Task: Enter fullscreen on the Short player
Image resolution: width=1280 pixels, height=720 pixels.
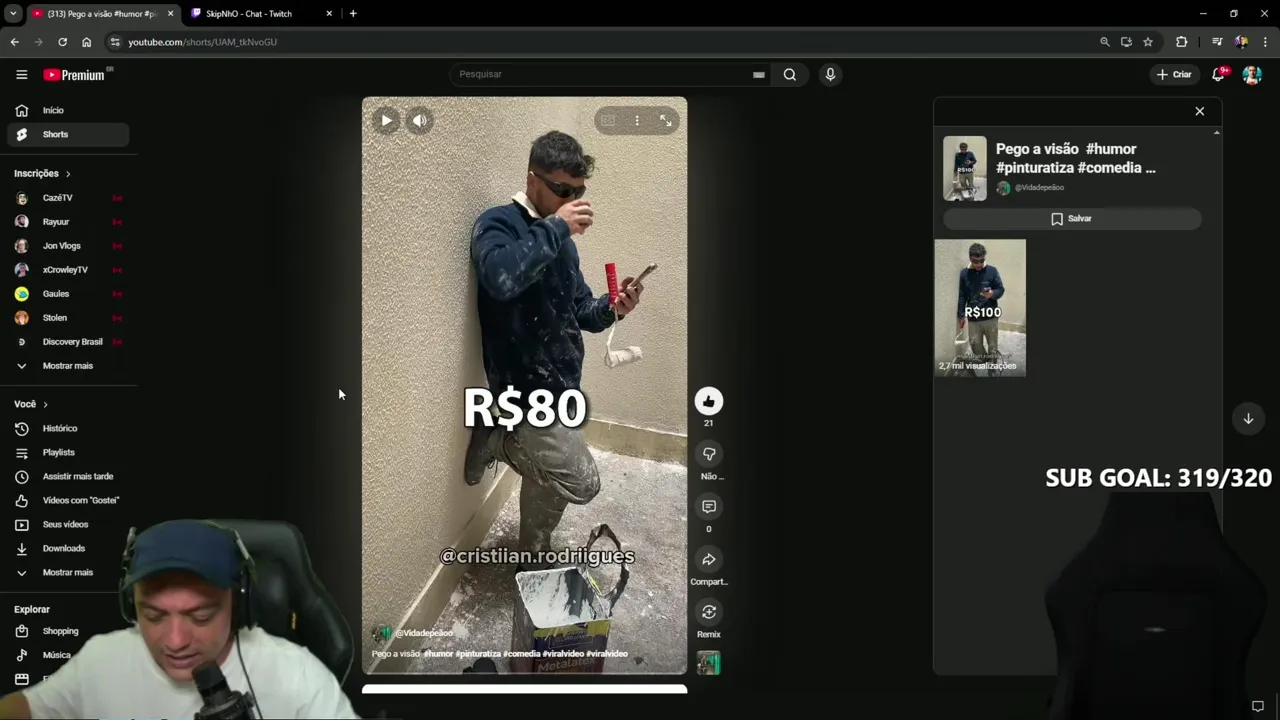Action: pyautogui.click(x=666, y=120)
